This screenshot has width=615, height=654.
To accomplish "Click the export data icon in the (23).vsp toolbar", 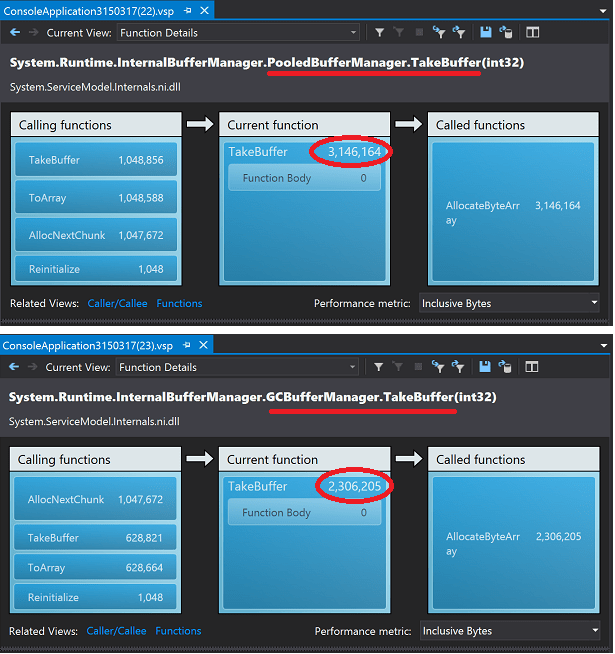I will pos(505,367).
